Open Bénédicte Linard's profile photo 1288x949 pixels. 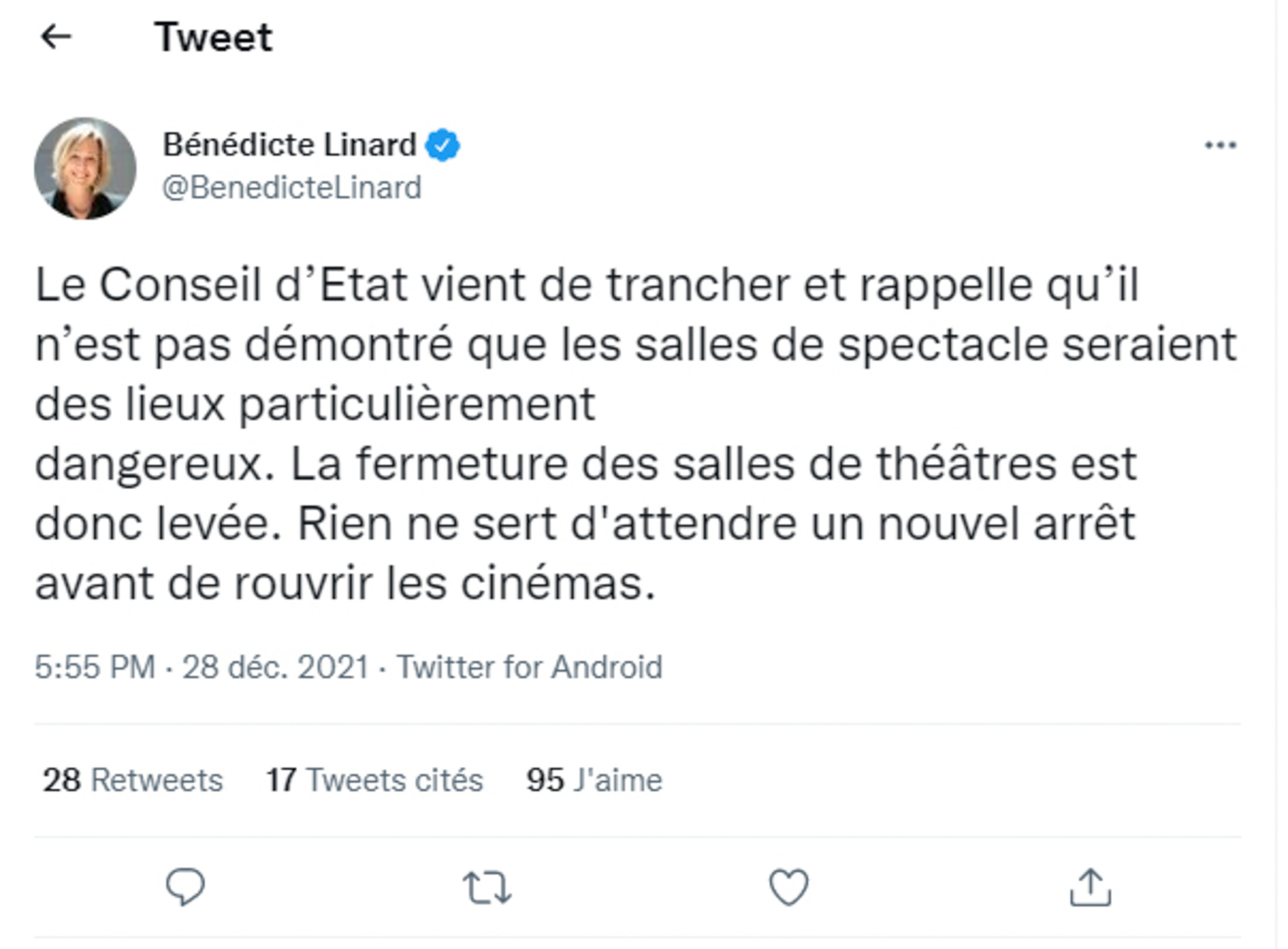[x=85, y=169]
